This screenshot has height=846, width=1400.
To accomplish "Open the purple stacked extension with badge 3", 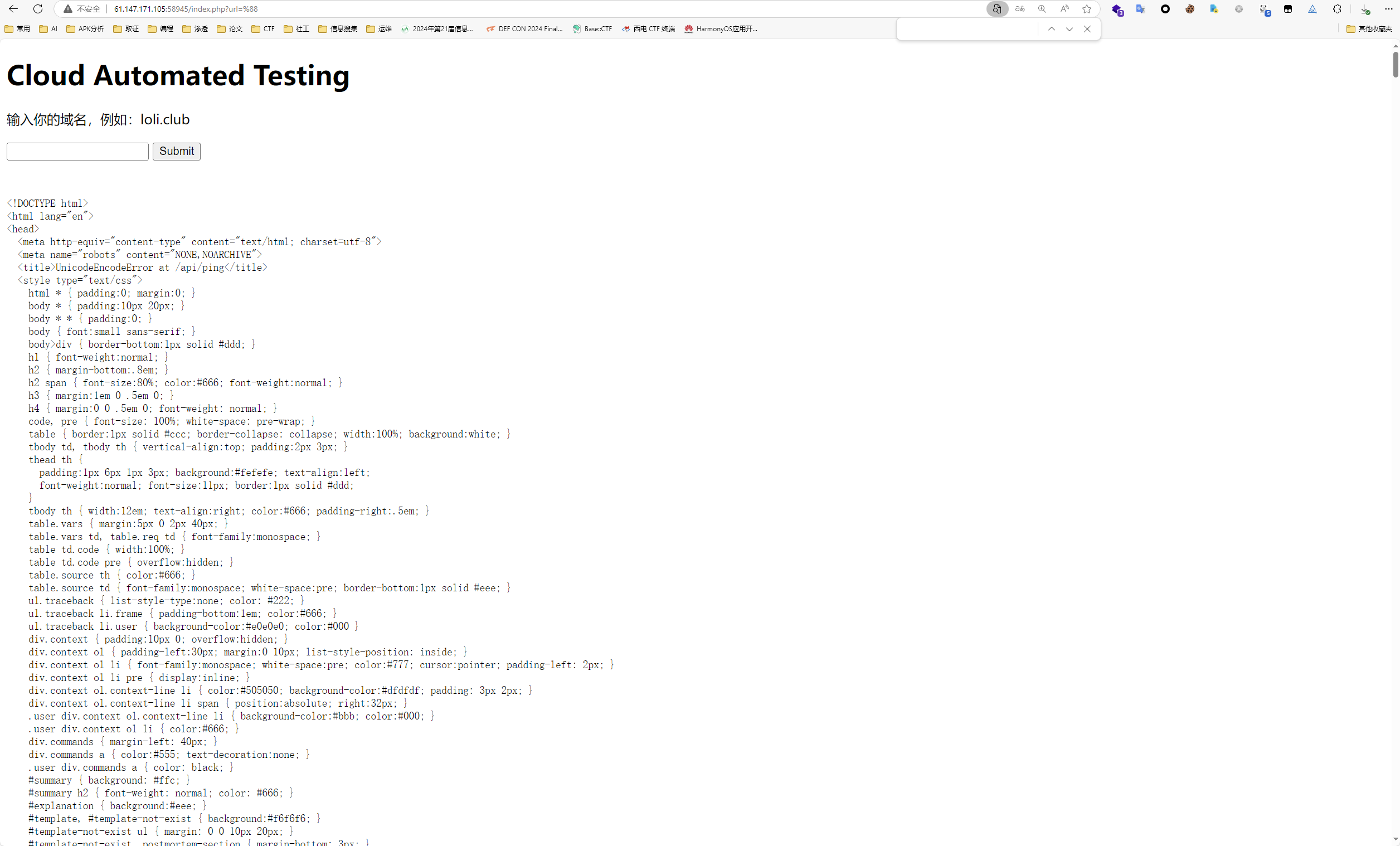I will coord(1117,9).
